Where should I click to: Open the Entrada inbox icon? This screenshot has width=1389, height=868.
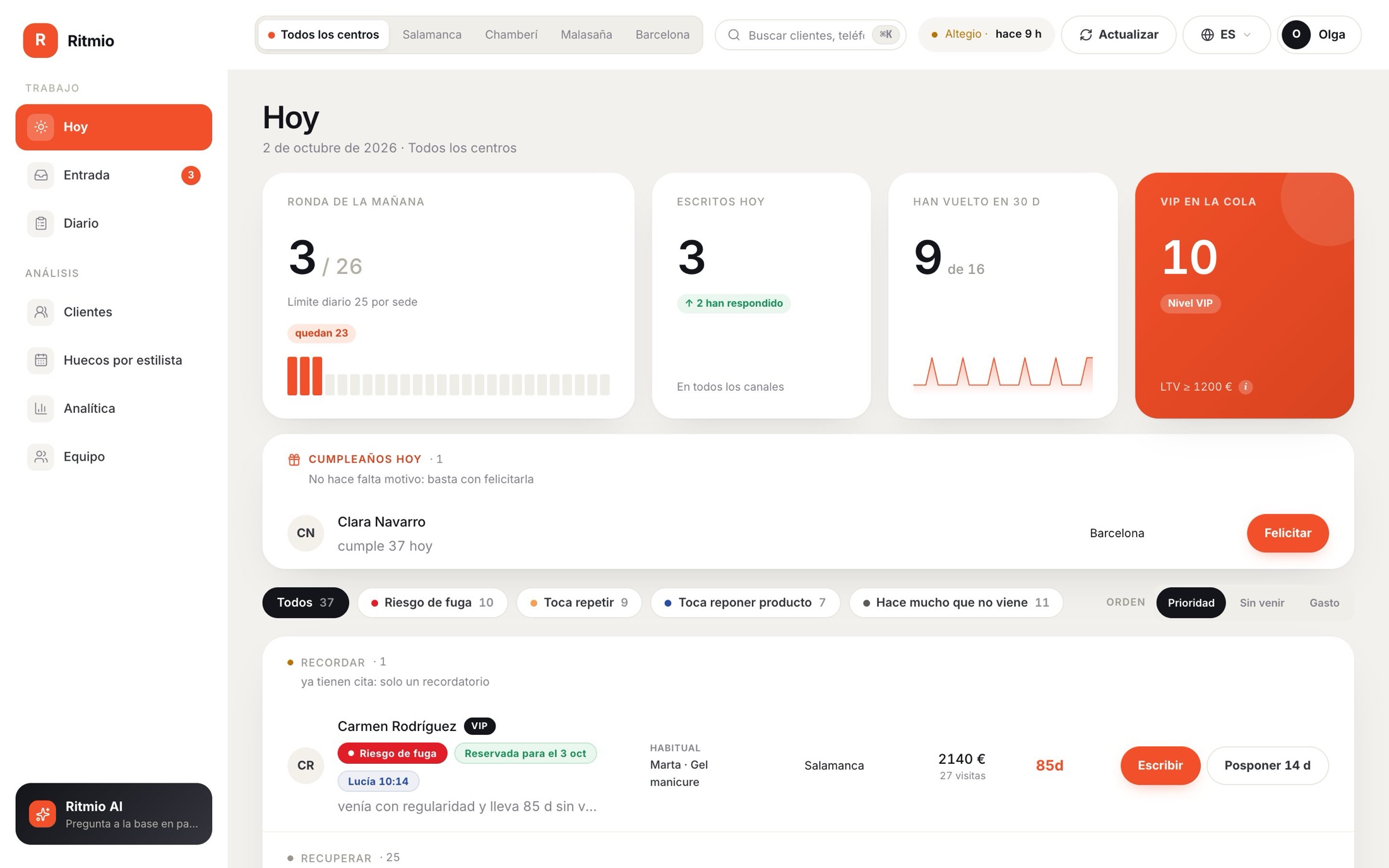(x=41, y=175)
